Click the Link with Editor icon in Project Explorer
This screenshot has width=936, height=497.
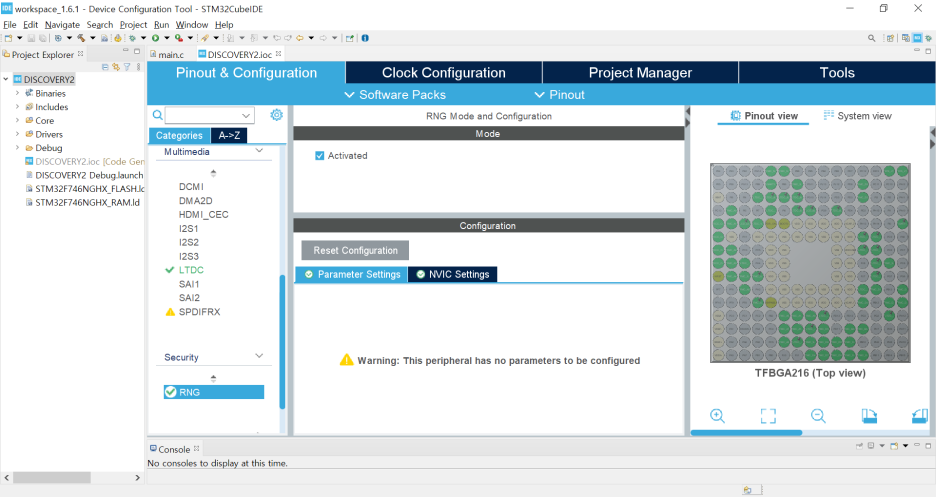click(x=116, y=67)
